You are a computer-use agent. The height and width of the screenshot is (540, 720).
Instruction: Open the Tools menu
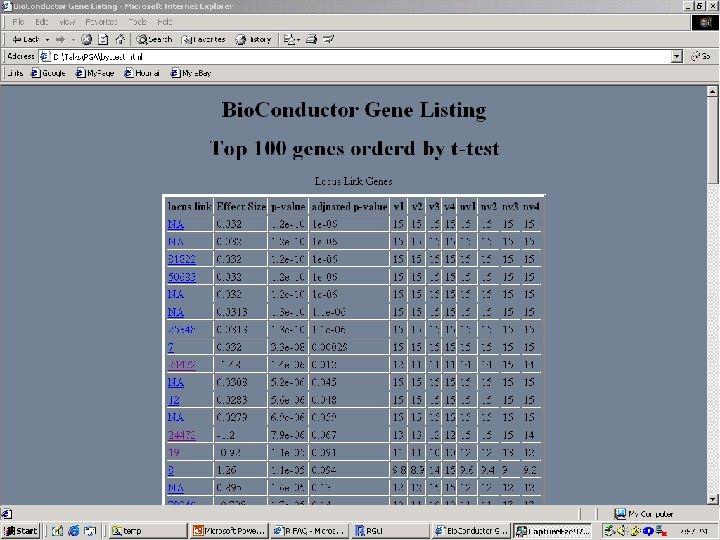pyautogui.click(x=137, y=22)
